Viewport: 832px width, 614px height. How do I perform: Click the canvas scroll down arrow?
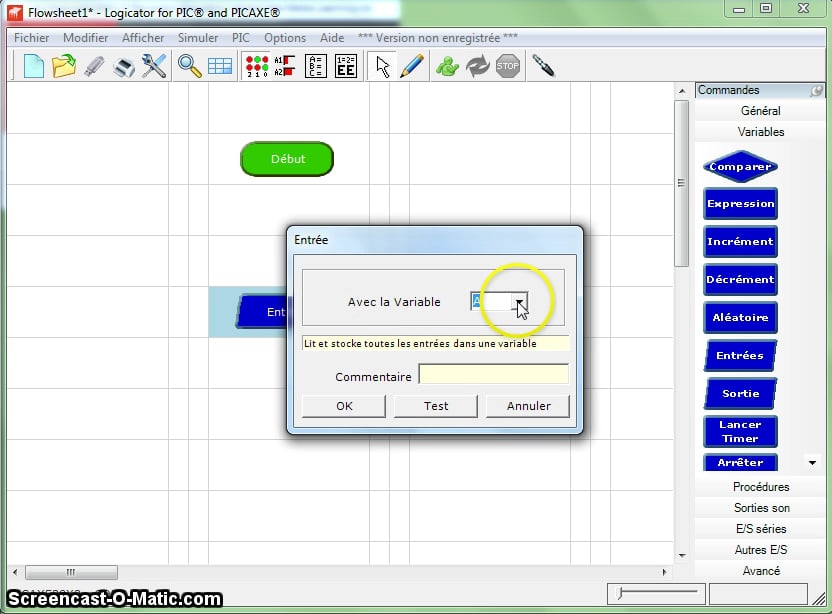coord(682,556)
